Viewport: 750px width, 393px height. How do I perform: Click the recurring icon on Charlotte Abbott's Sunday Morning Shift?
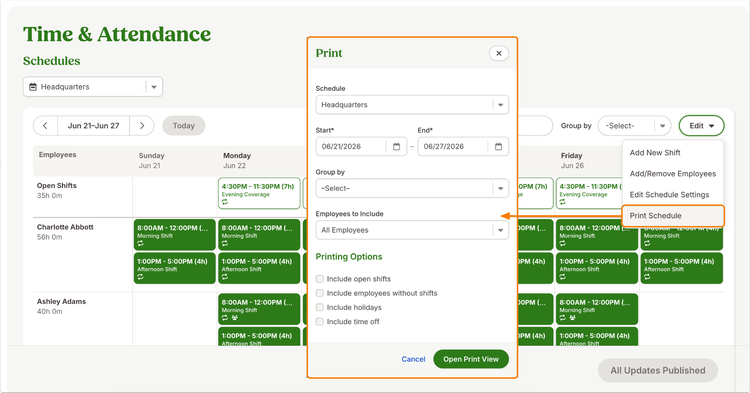click(140, 243)
